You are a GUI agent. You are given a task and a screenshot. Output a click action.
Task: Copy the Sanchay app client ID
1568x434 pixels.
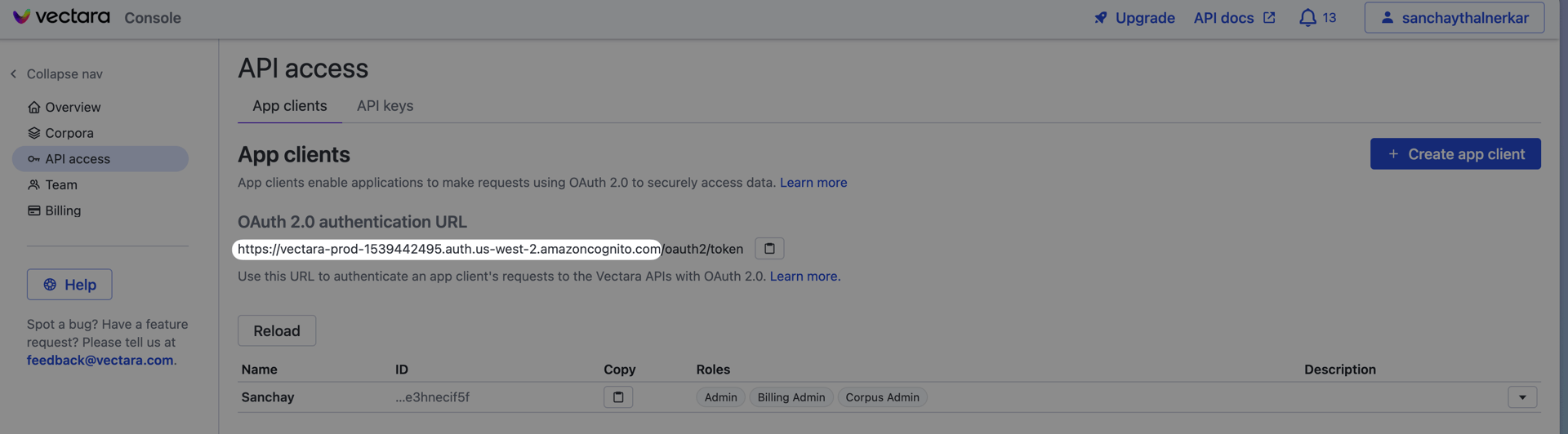pyautogui.click(x=618, y=397)
